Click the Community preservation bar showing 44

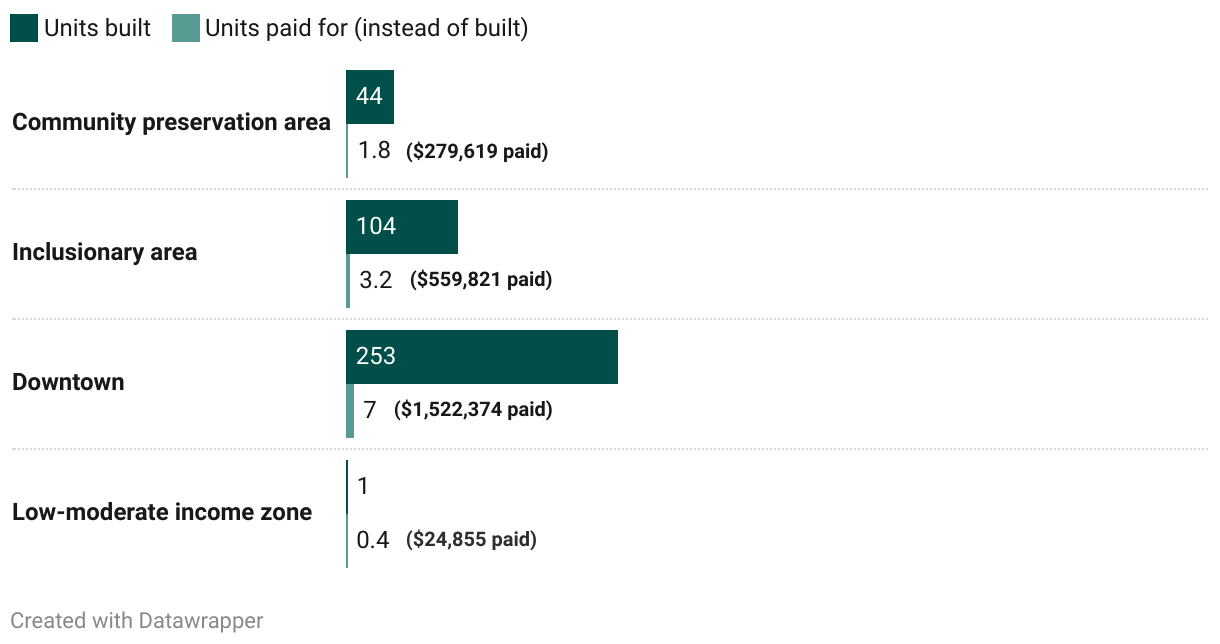(x=370, y=97)
